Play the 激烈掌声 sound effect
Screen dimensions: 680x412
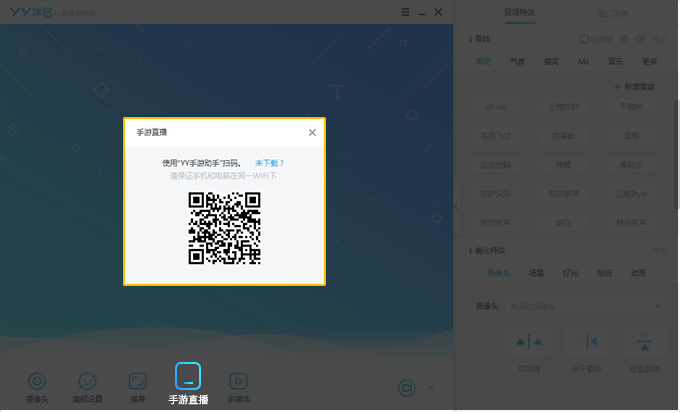point(495,222)
